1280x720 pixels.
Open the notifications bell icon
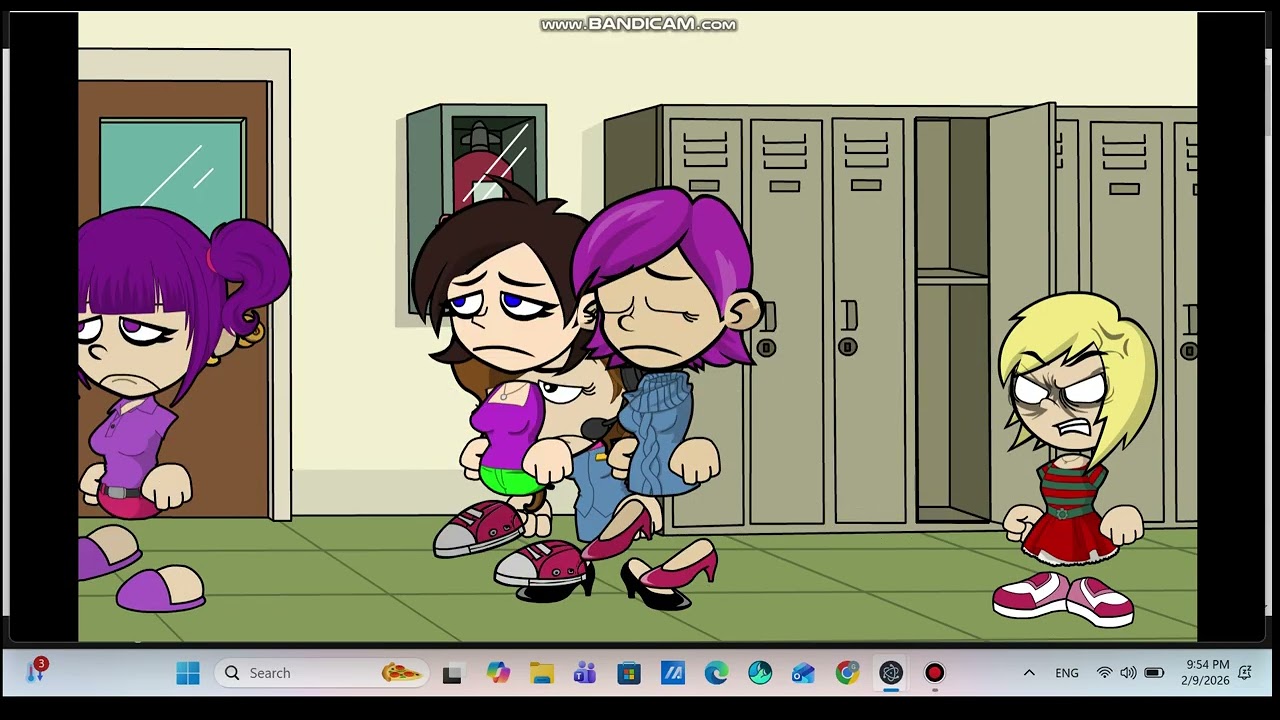(1246, 673)
